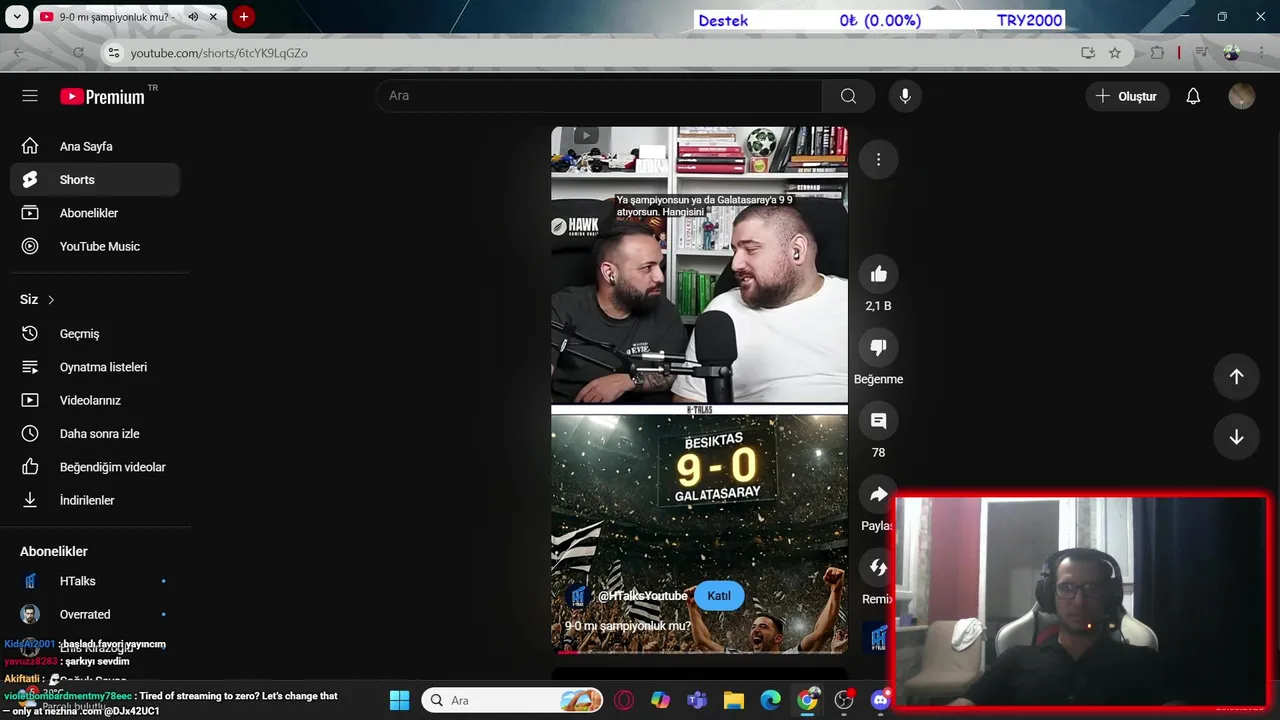Open the HTalks subscription channel
This screenshot has width=1280, height=720.
95,581
